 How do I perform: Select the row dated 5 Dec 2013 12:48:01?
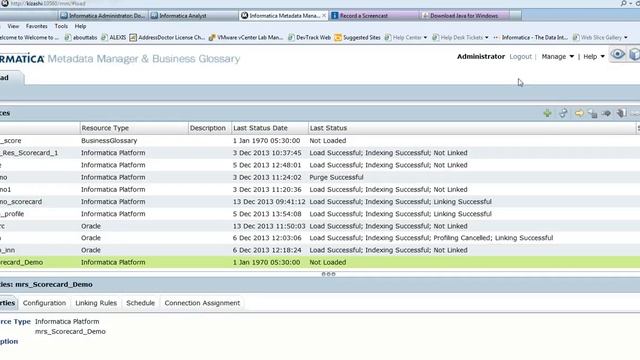click(x=320, y=165)
